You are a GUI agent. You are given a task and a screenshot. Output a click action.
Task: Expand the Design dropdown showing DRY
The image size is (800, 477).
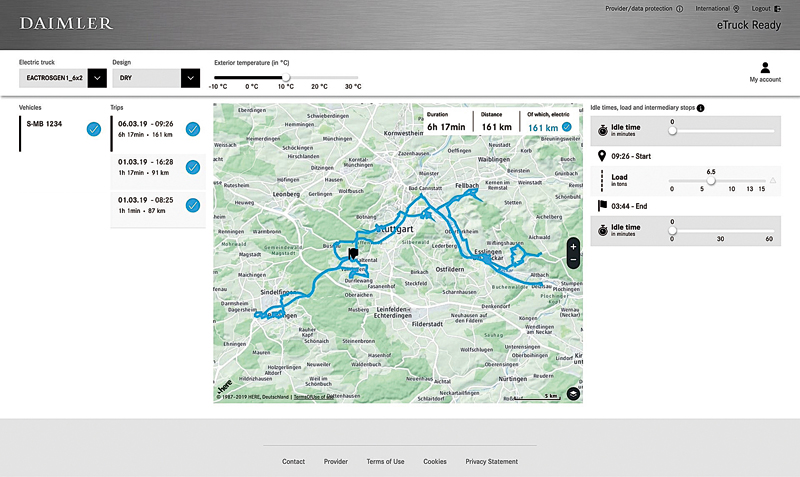[x=190, y=77]
